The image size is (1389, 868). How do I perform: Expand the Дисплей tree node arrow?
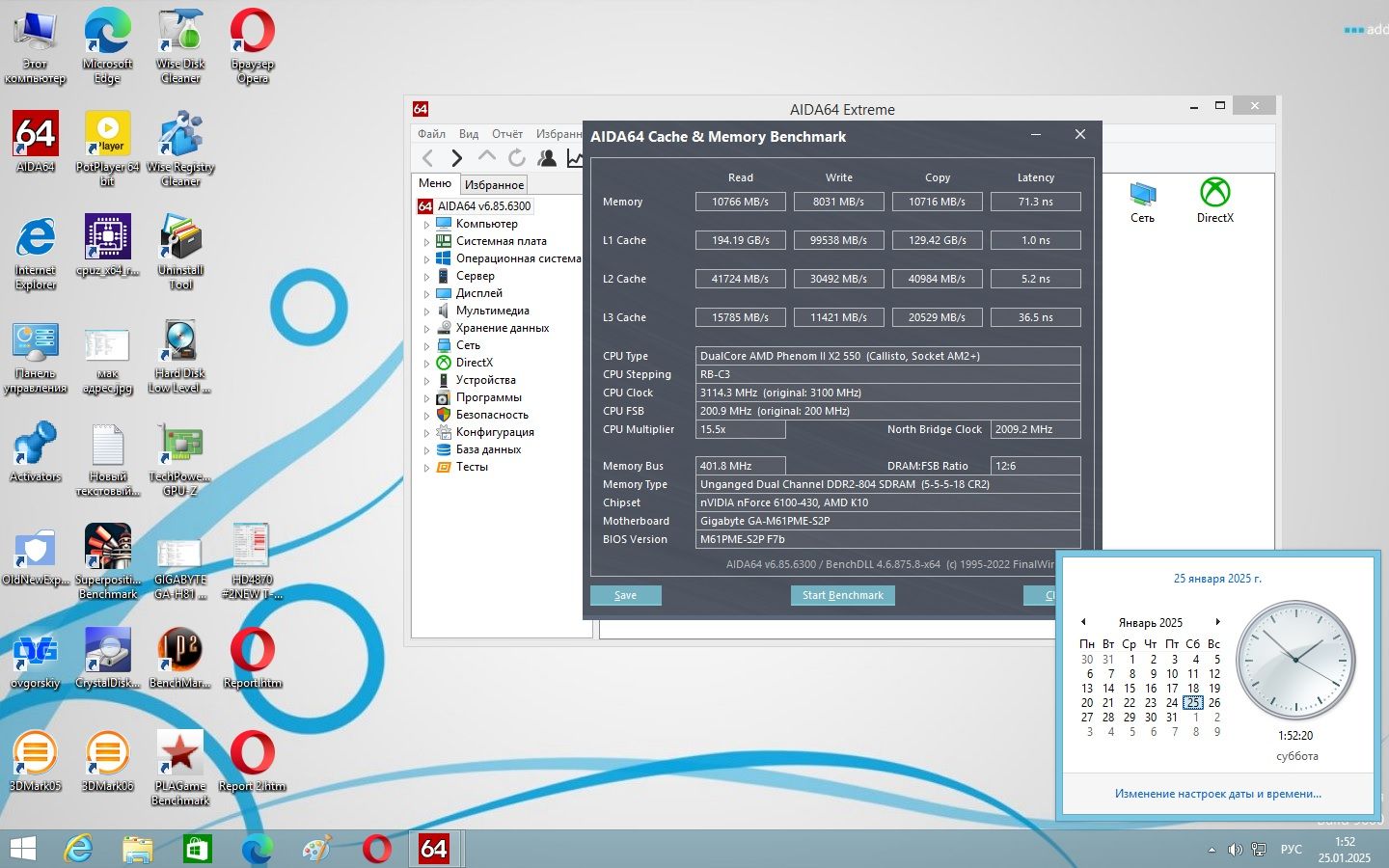426,294
